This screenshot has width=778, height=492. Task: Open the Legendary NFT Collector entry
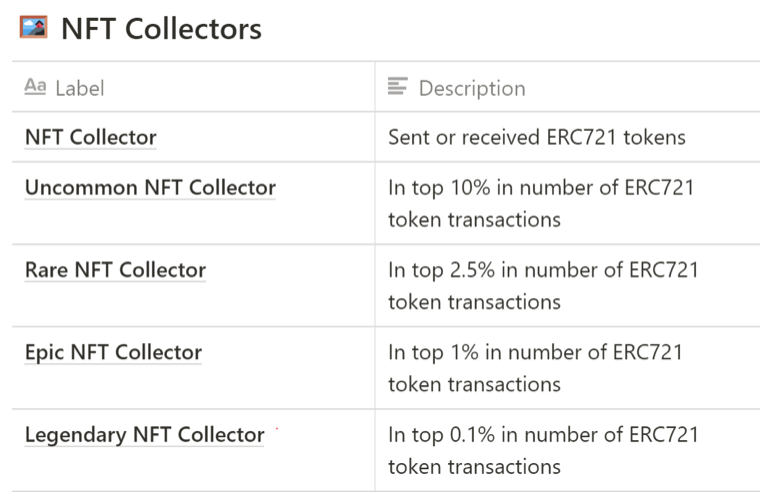point(144,435)
